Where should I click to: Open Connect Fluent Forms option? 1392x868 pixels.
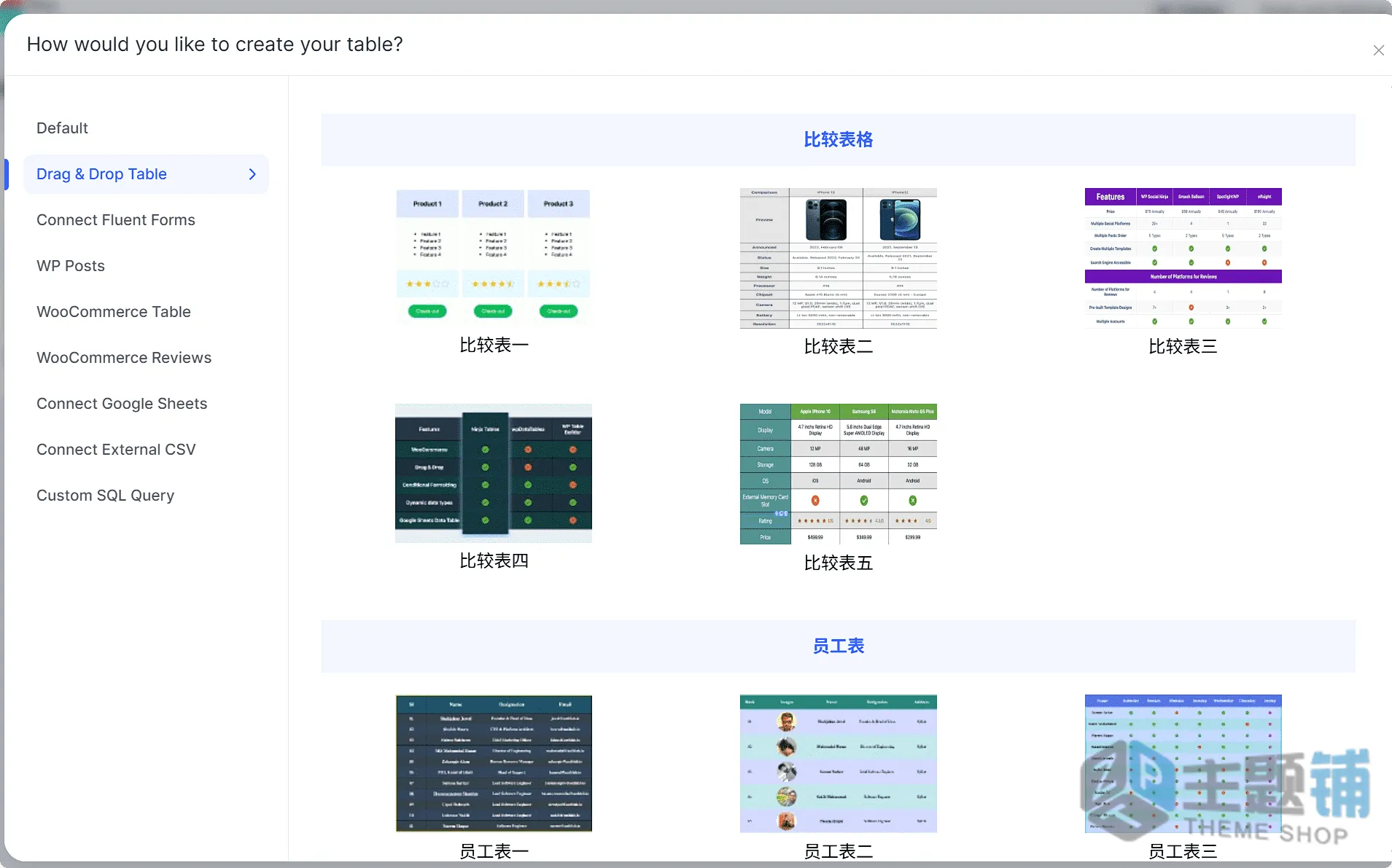[116, 220]
